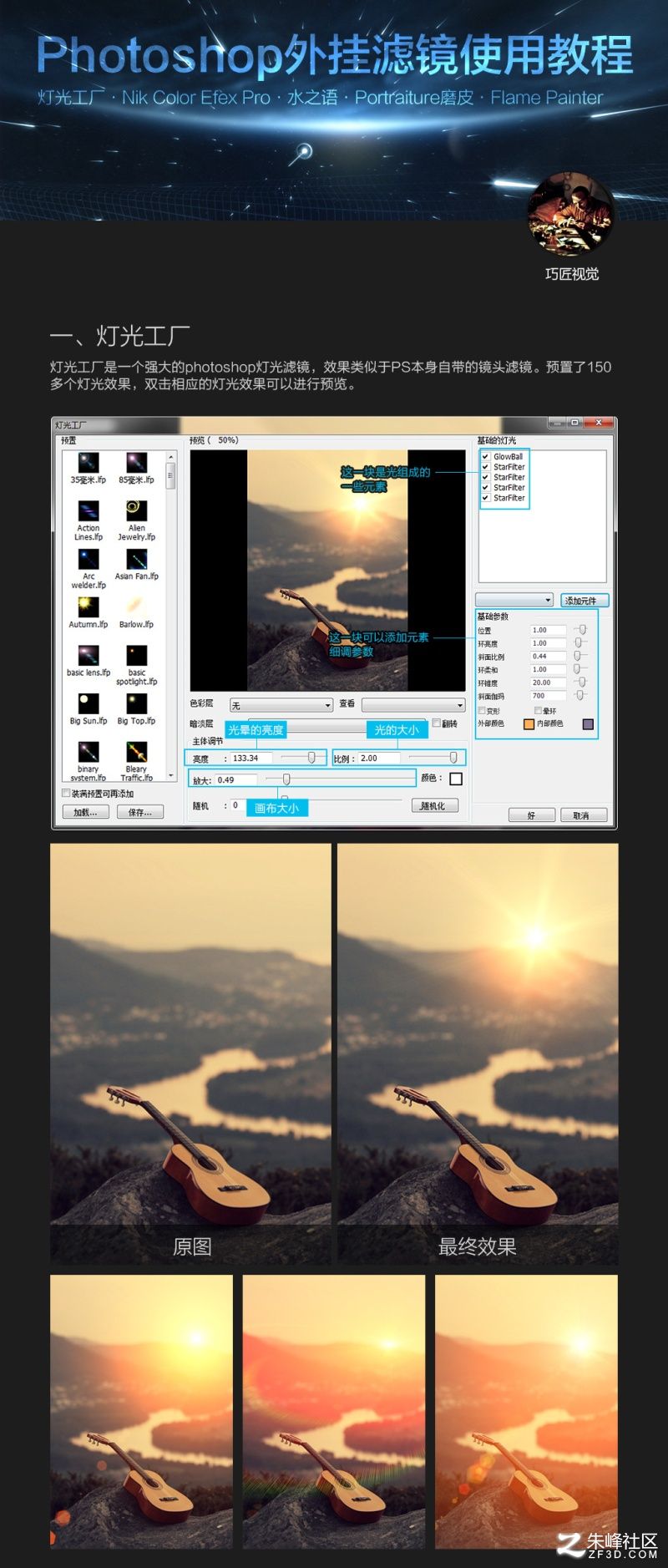Click the 斜面比例 field showing 0.44
The image size is (668, 1568).
pyautogui.click(x=548, y=657)
